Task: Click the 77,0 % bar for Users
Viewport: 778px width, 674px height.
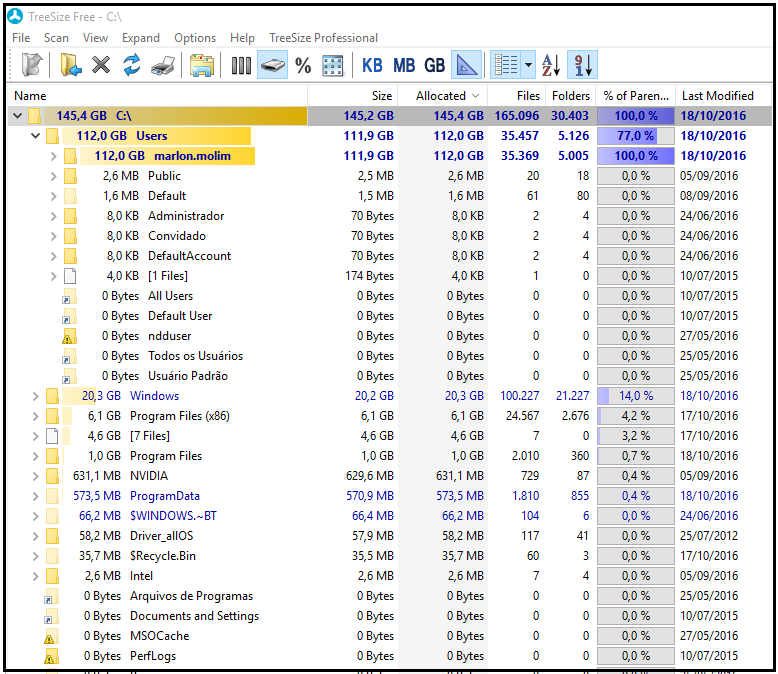Action: (x=636, y=136)
